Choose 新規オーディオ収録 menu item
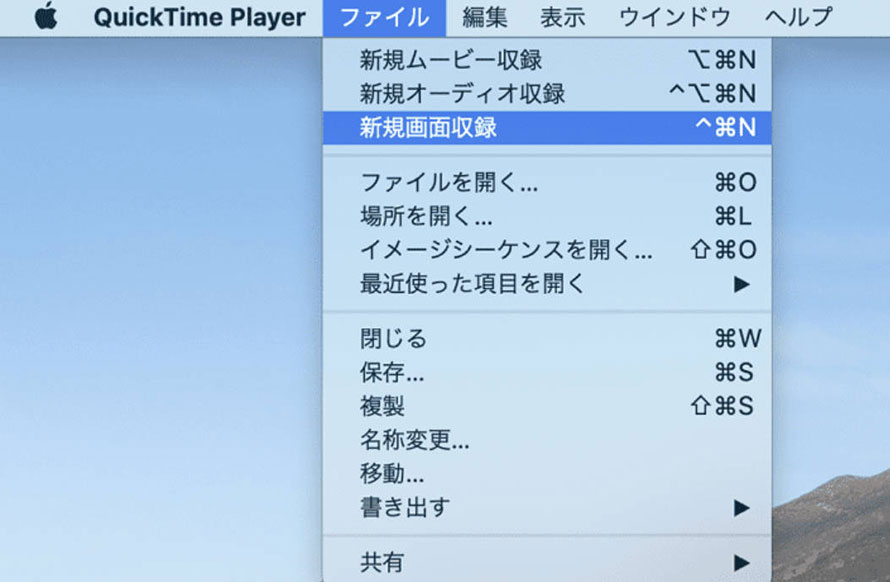Viewport: 890px width, 582px height. pyautogui.click(x=547, y=94)
